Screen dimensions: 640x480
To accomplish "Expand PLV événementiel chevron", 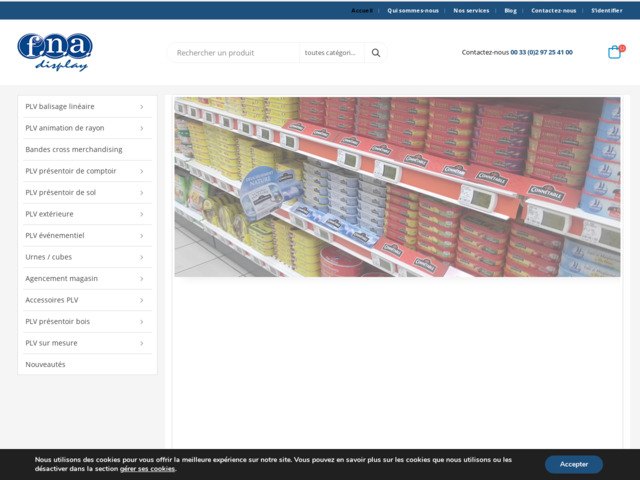I will pos(141,235).
